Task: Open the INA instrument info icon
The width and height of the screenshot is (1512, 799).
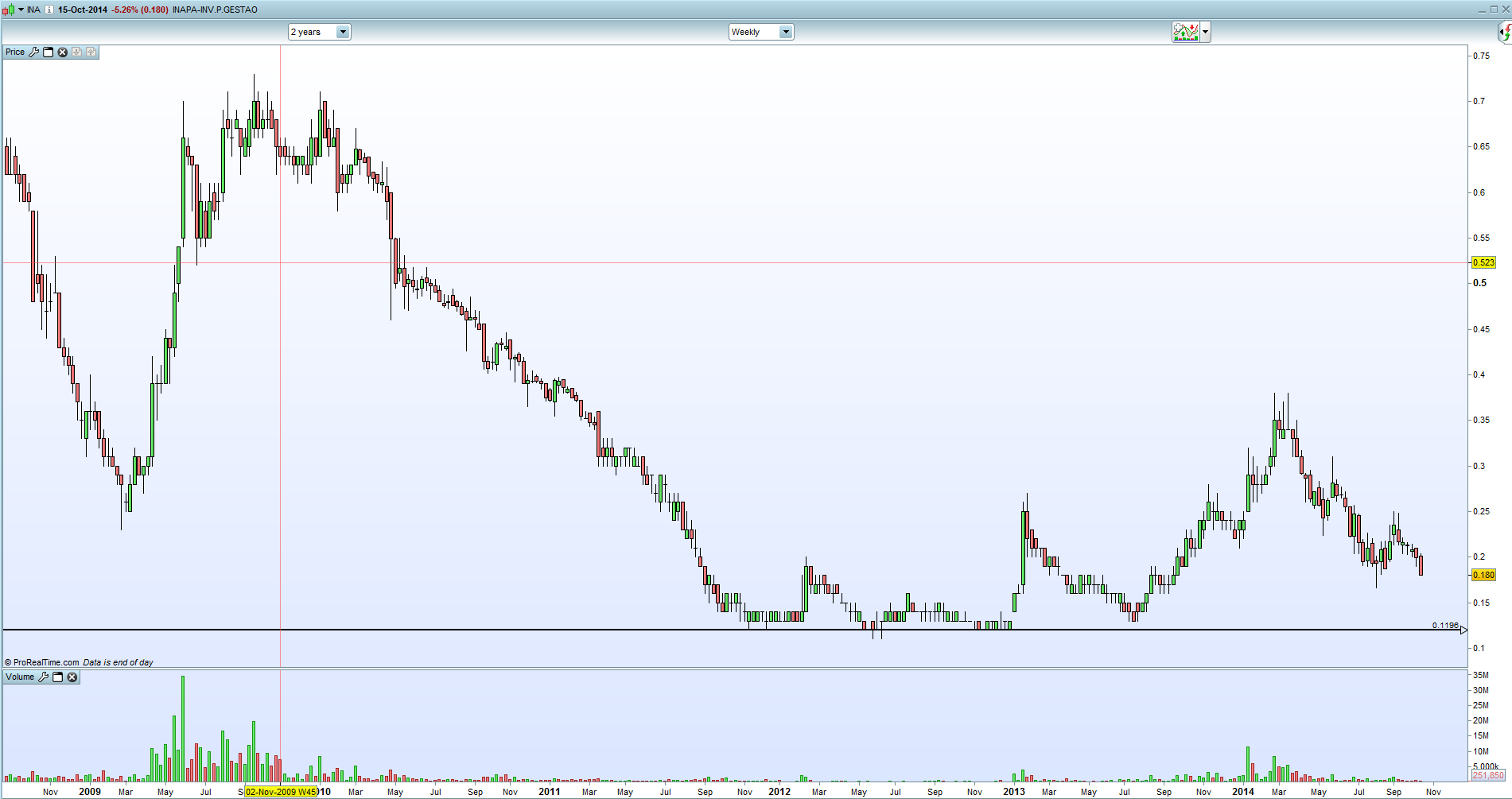Action: coord(49,10)
